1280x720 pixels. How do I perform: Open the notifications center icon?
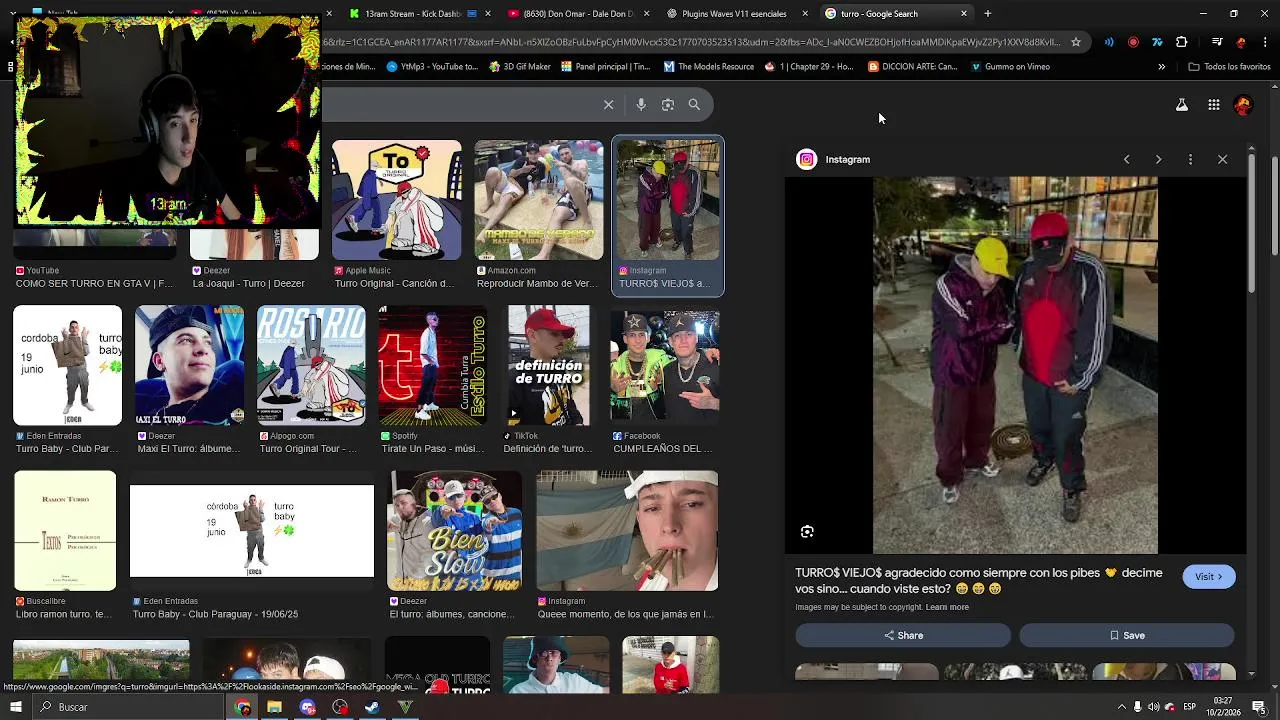tap(1258, 707)
